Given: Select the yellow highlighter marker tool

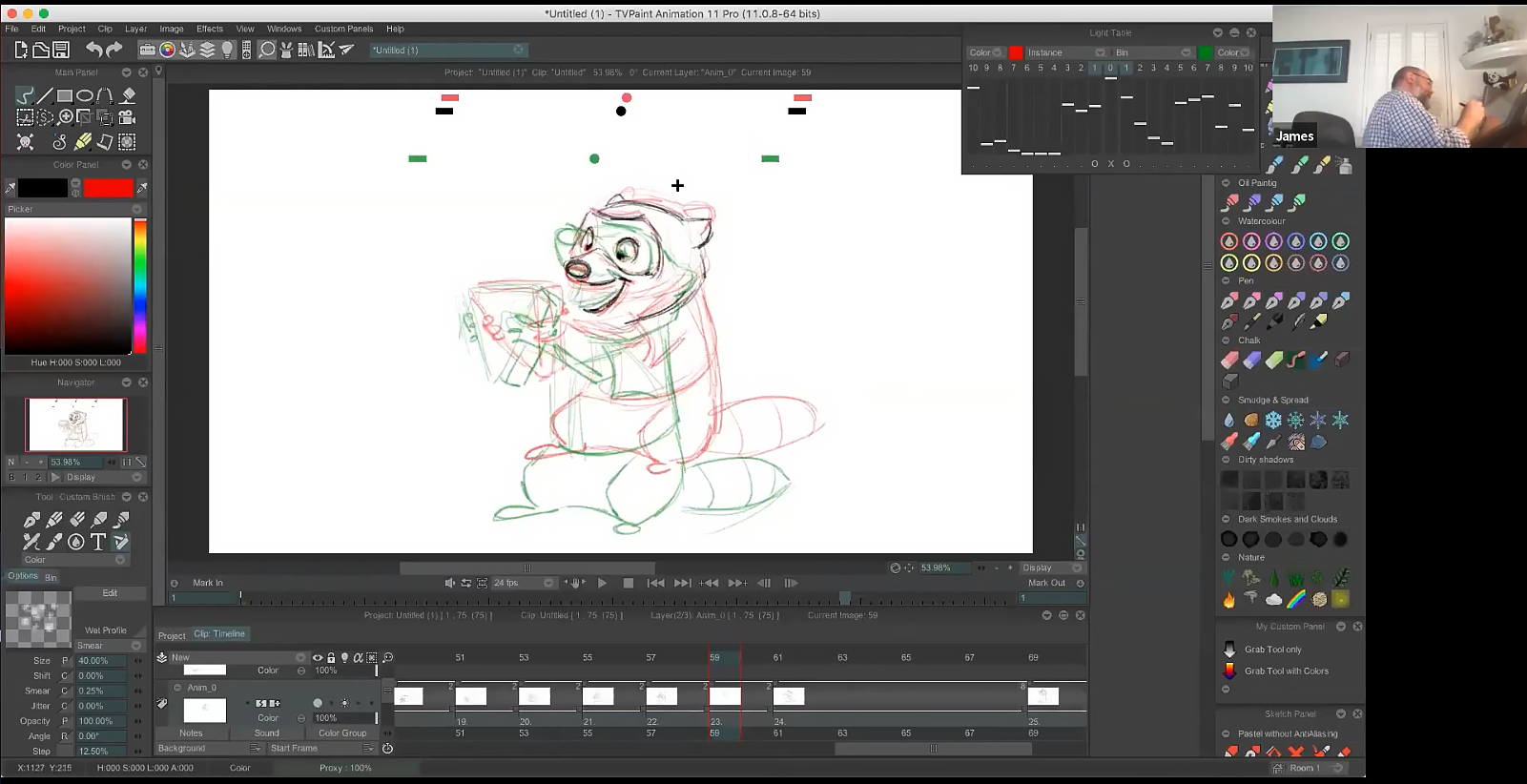Looking at the screenshot, I should (83, 142).
